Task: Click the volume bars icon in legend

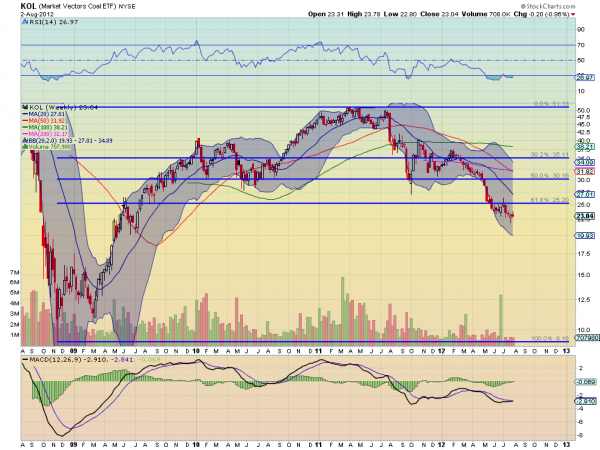Action: pyautogui.click(x=25, y=147)
